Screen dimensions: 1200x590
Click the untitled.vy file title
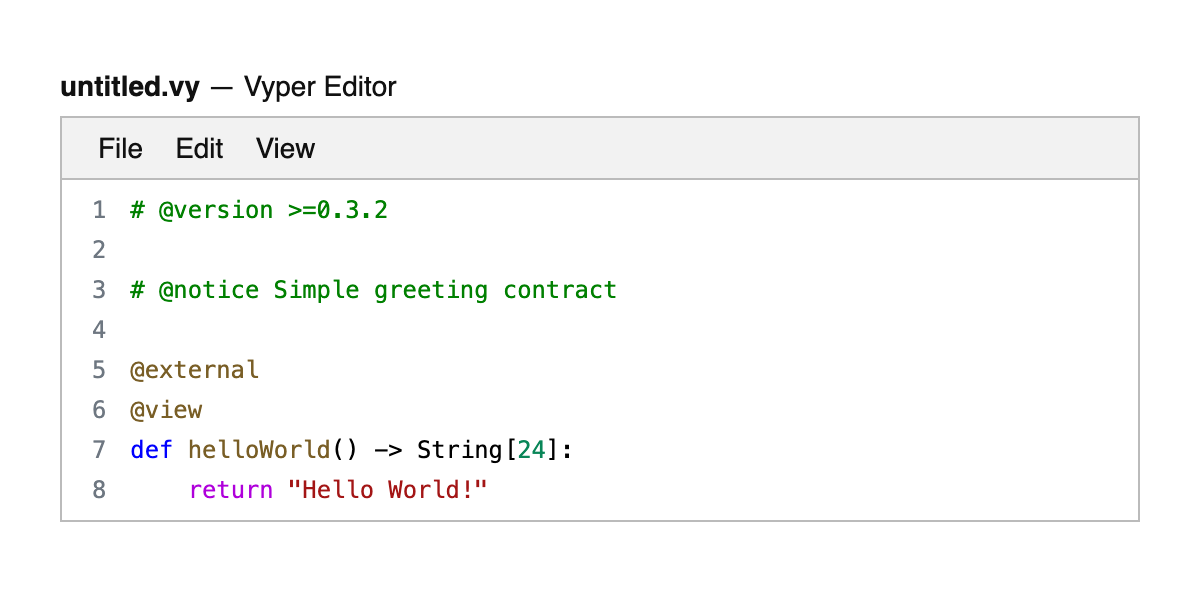pyautogui.click(x=130, y=87)
